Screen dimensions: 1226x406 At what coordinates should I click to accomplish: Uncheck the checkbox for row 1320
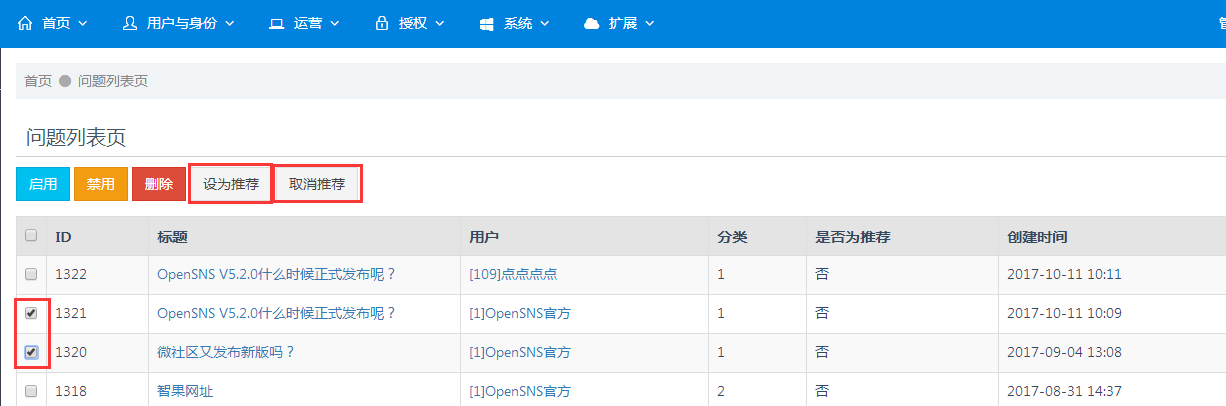pyautogui.click(x=31, y=352)
